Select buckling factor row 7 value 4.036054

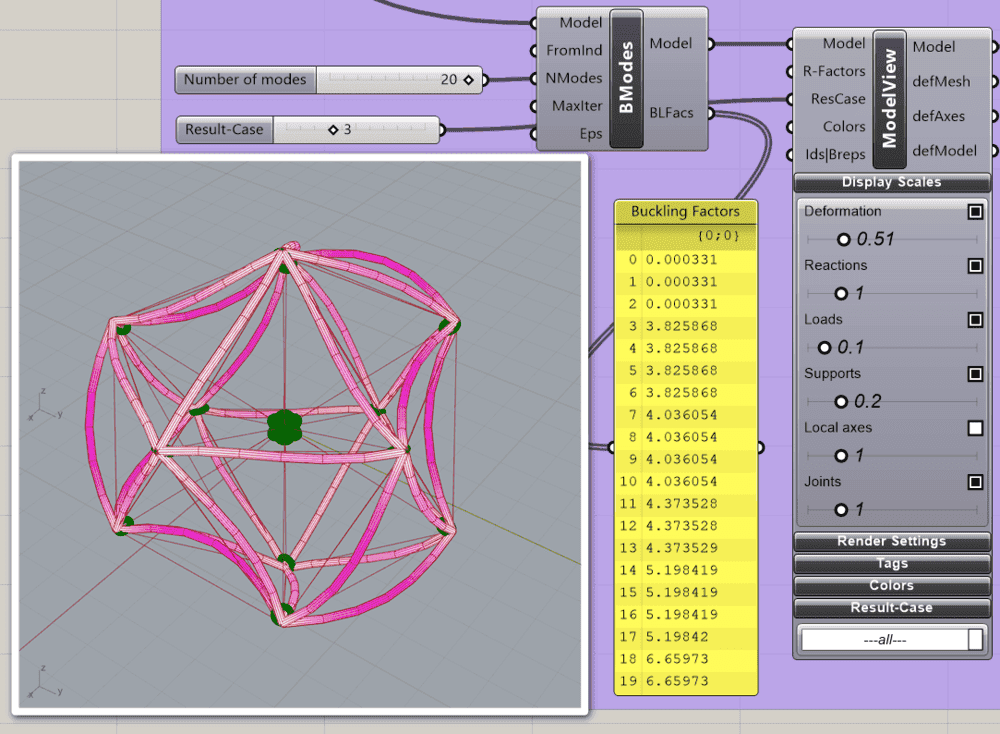(x=681, y=415)
